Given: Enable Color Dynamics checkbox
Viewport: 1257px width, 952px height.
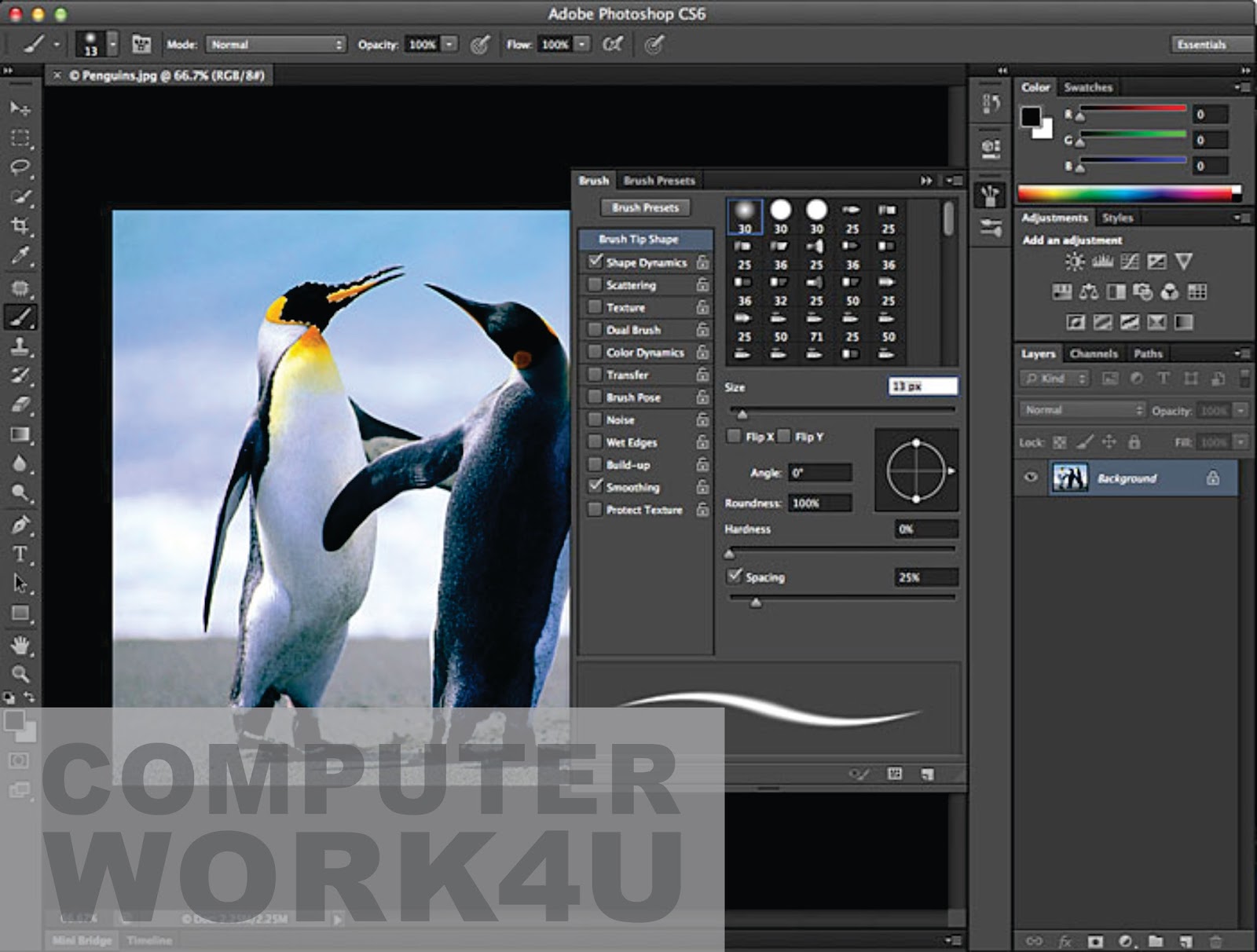Looking at the screenshot, I should (x=595, y=352).
